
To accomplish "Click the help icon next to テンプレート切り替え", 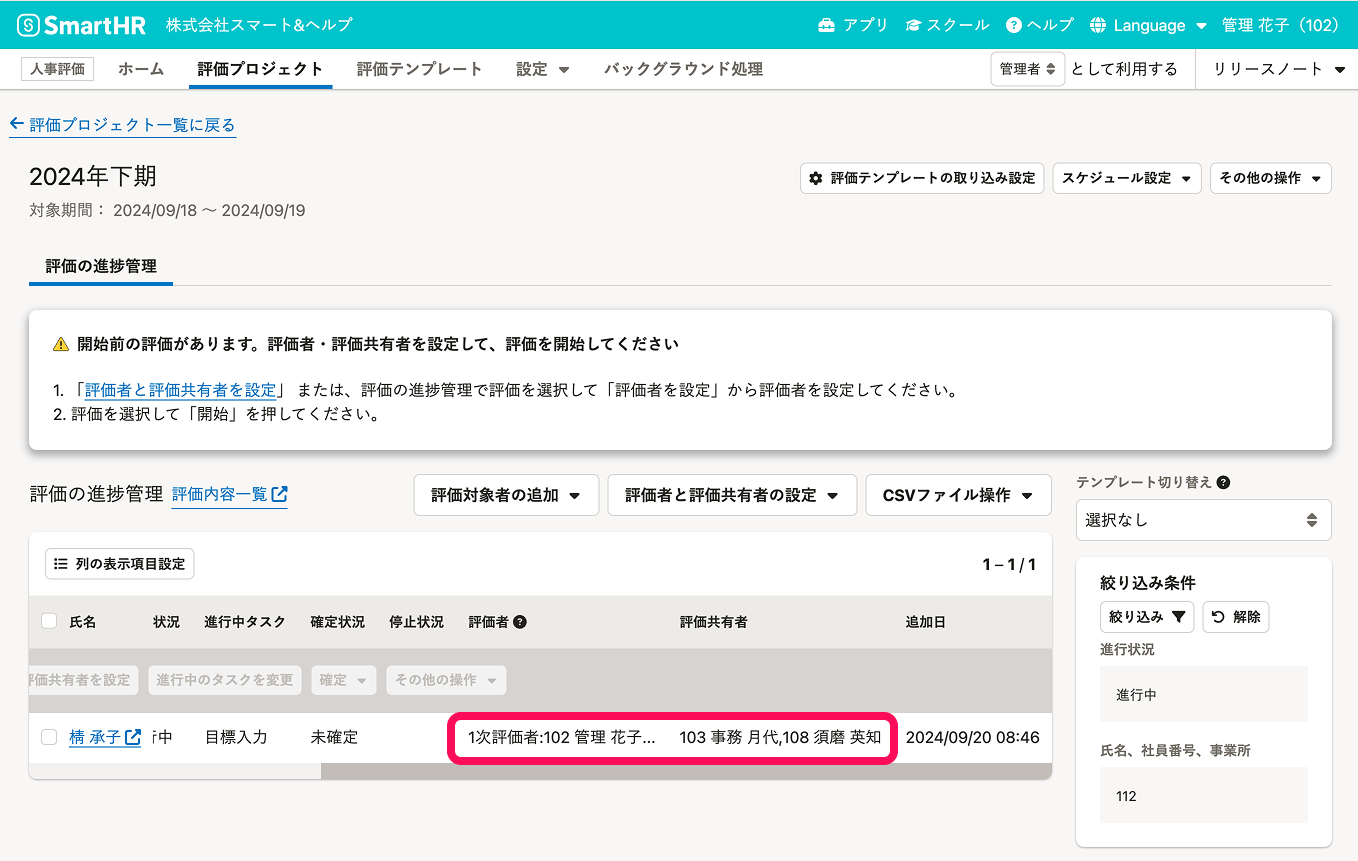I will (x=1223, y=482).
